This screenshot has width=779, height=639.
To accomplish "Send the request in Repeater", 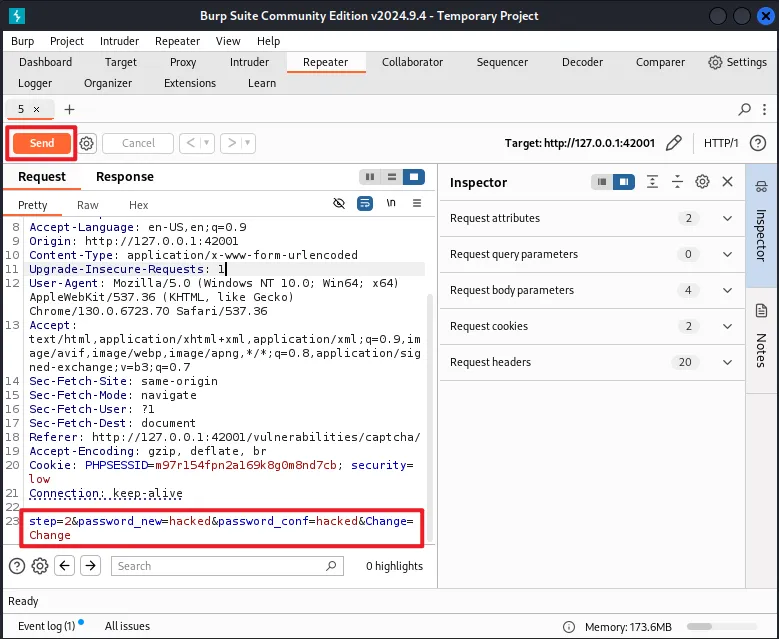I will (42, 143).
